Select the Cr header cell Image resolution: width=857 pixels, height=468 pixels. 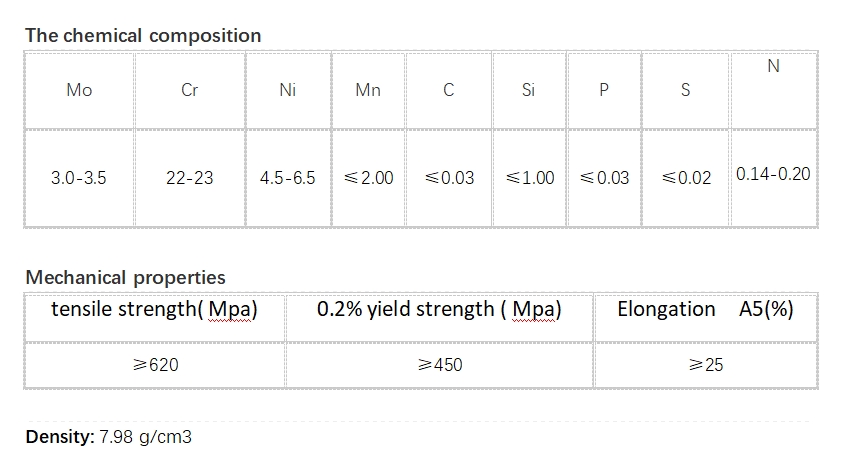190,90
